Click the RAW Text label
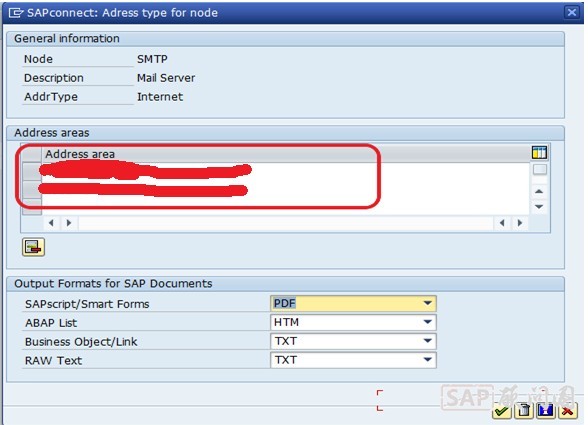 pyautogui.click(x=53, y=360)
